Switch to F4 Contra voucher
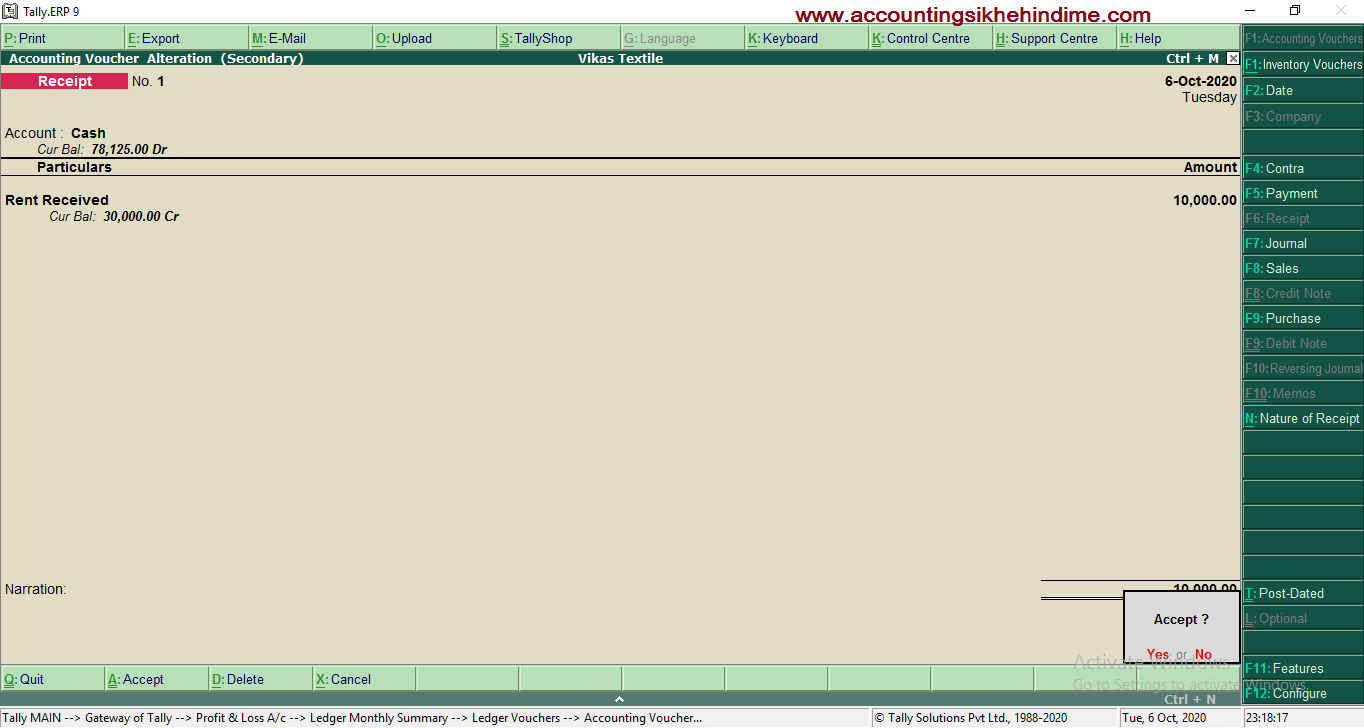Image resolution: width=1364 pixels, height=728 pixels. click(1303, 168)
